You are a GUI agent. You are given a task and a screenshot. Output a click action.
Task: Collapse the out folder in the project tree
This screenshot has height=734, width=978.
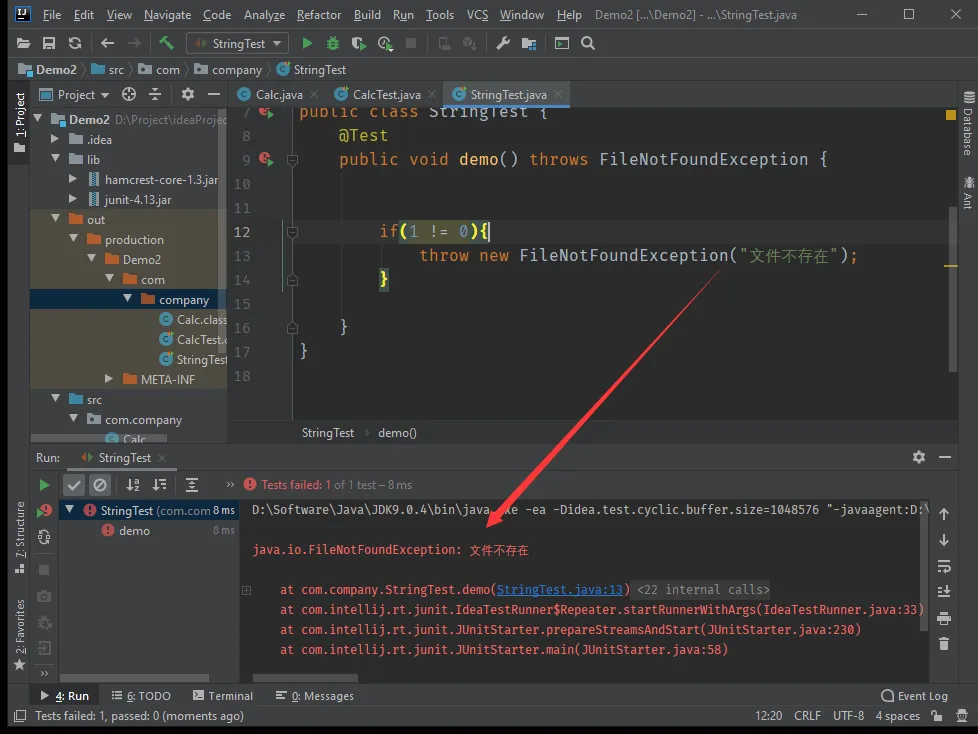coord(57,219)
